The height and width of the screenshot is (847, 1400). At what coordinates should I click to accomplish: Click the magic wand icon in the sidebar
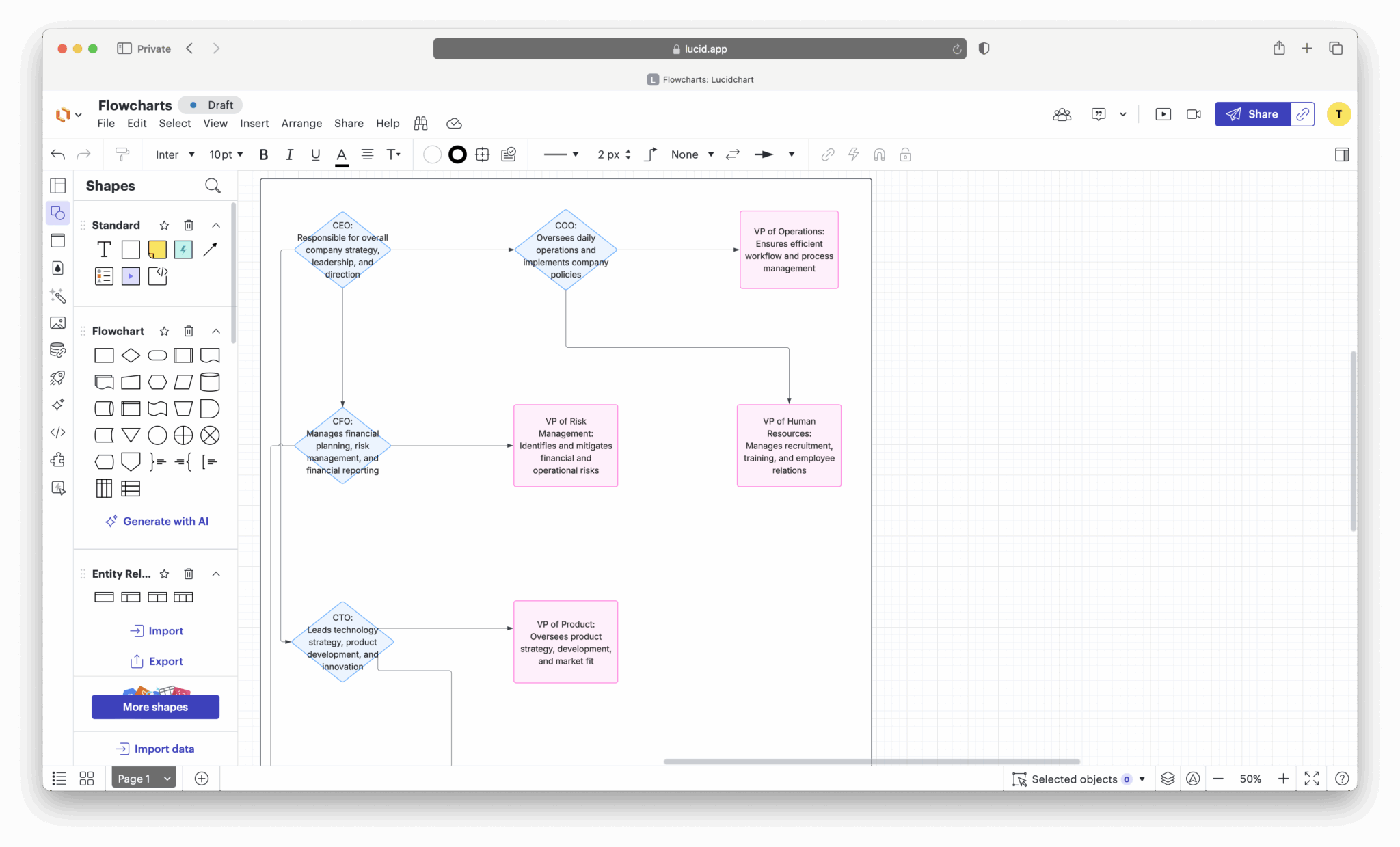[58, 296]
